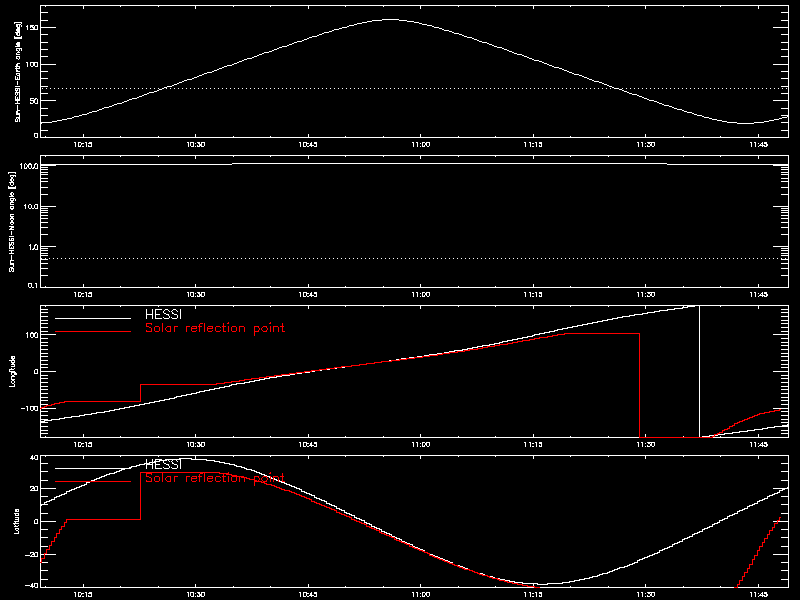Click the 'Sun-HESSI-Earth angle [deg]' axis title
800x600 pixels.
coord(18,72)
